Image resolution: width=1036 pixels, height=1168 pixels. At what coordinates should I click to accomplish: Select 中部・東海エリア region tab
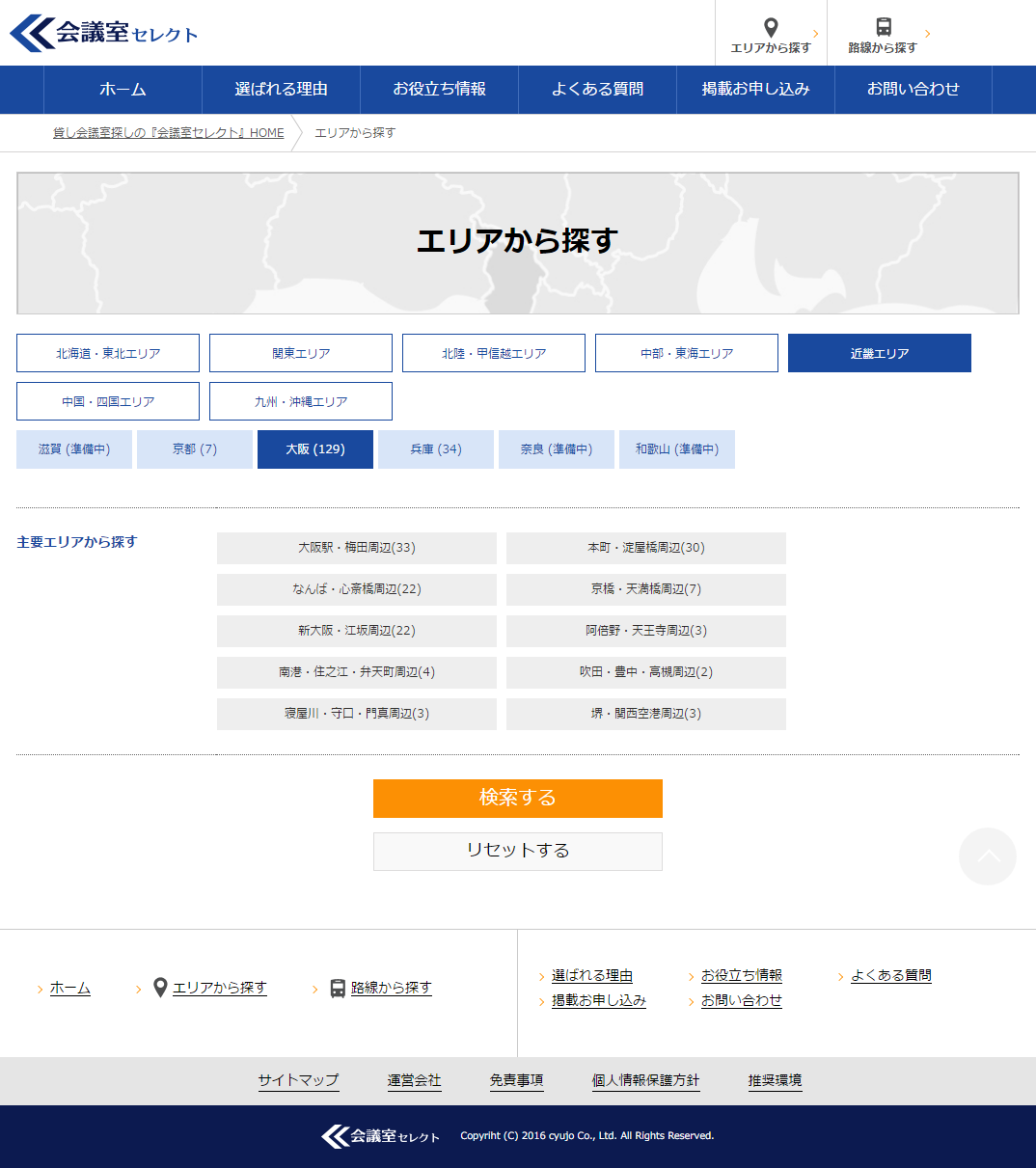(x=687, y=353)
